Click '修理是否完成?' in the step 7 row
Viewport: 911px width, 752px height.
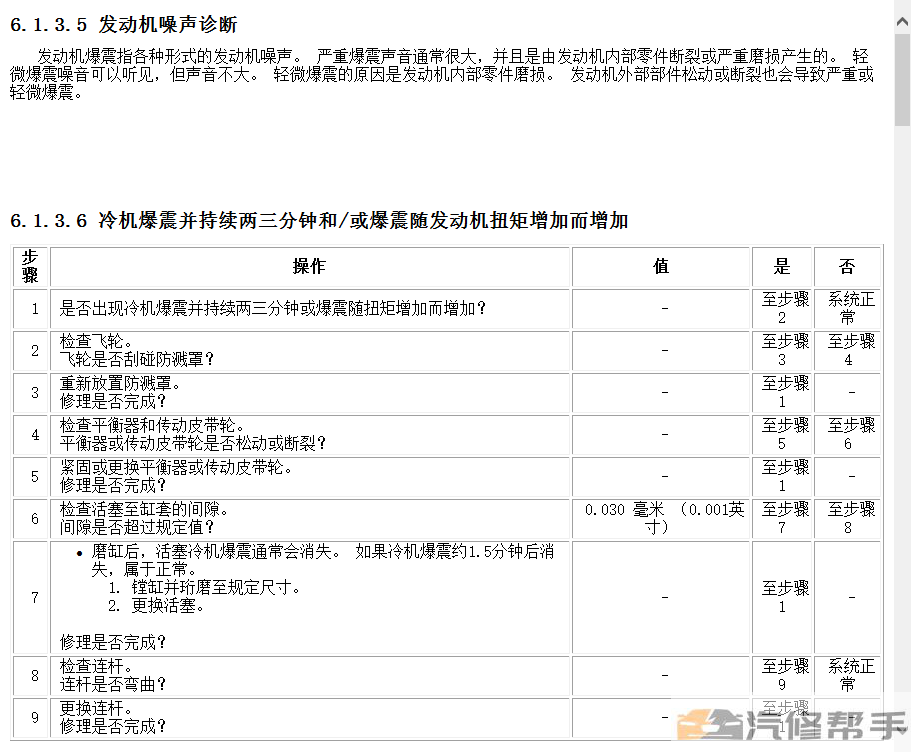(x=113, y=643)
